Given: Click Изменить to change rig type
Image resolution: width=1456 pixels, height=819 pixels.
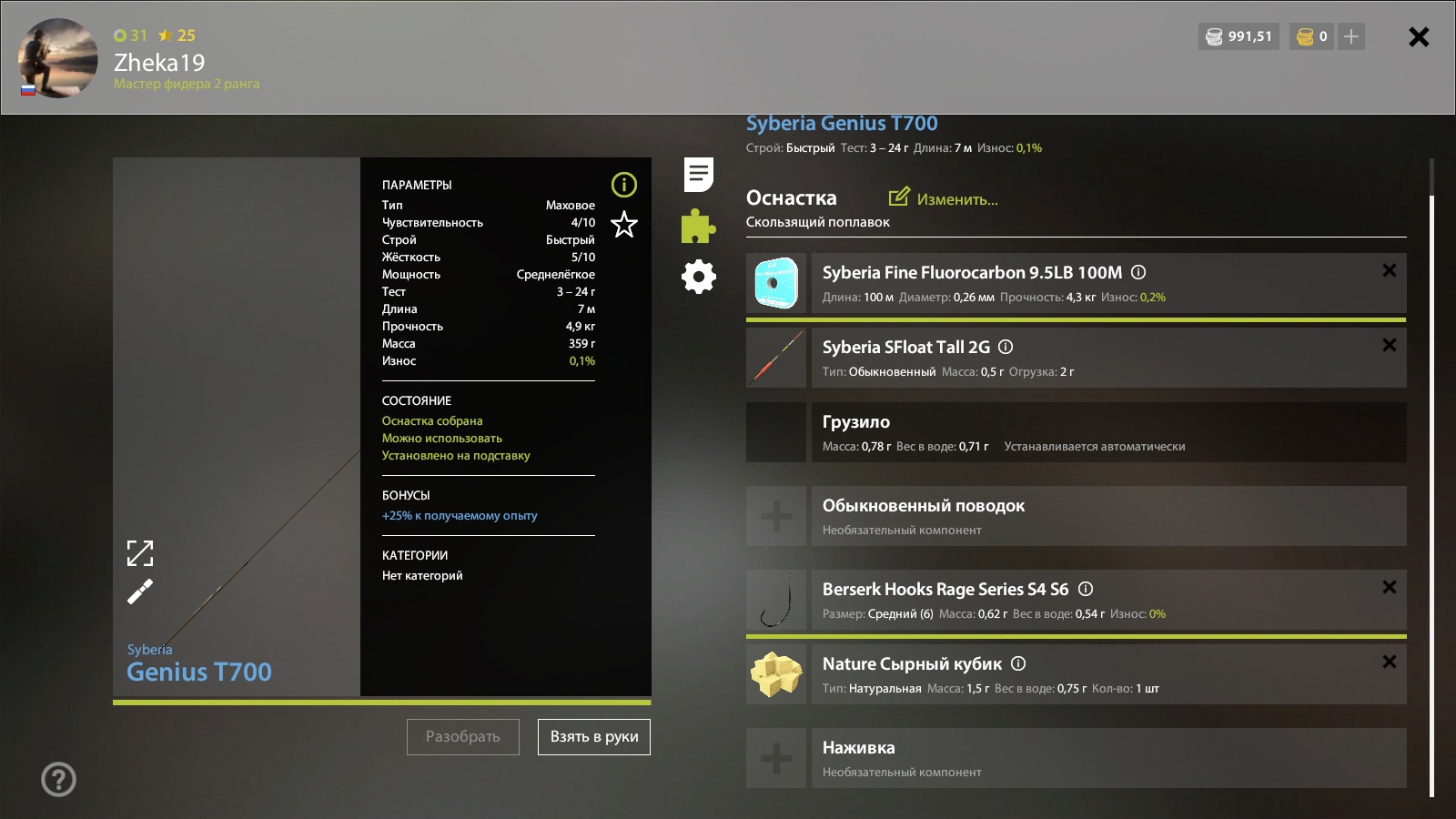Looking at the screenshot, I should [x=944, y=198].
